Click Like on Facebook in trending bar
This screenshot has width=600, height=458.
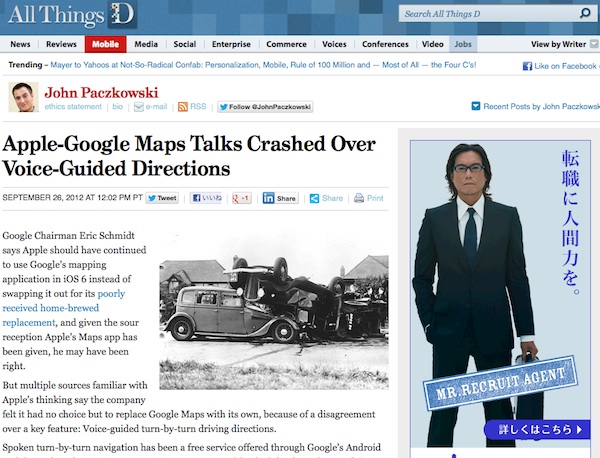[x=560, y=66]
